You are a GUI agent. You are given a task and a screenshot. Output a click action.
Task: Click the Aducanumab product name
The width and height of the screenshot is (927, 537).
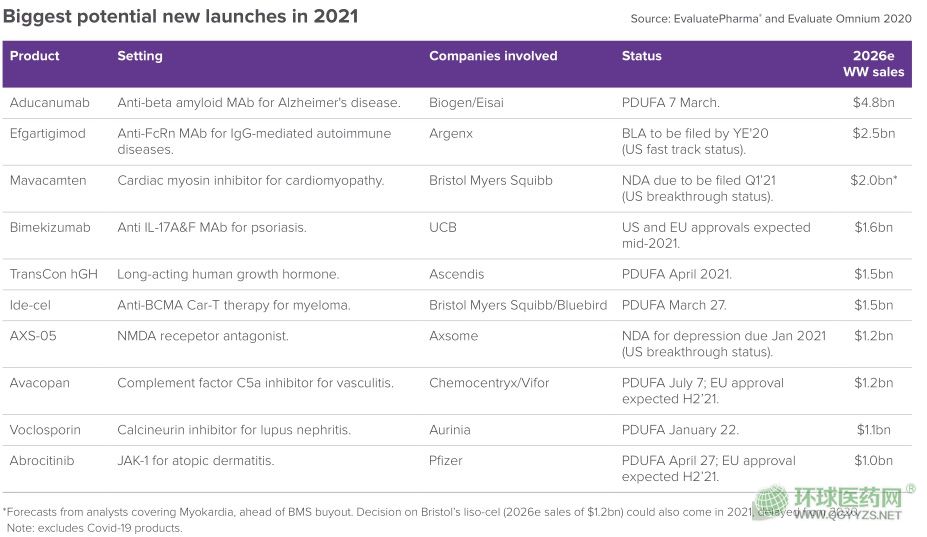49,103
